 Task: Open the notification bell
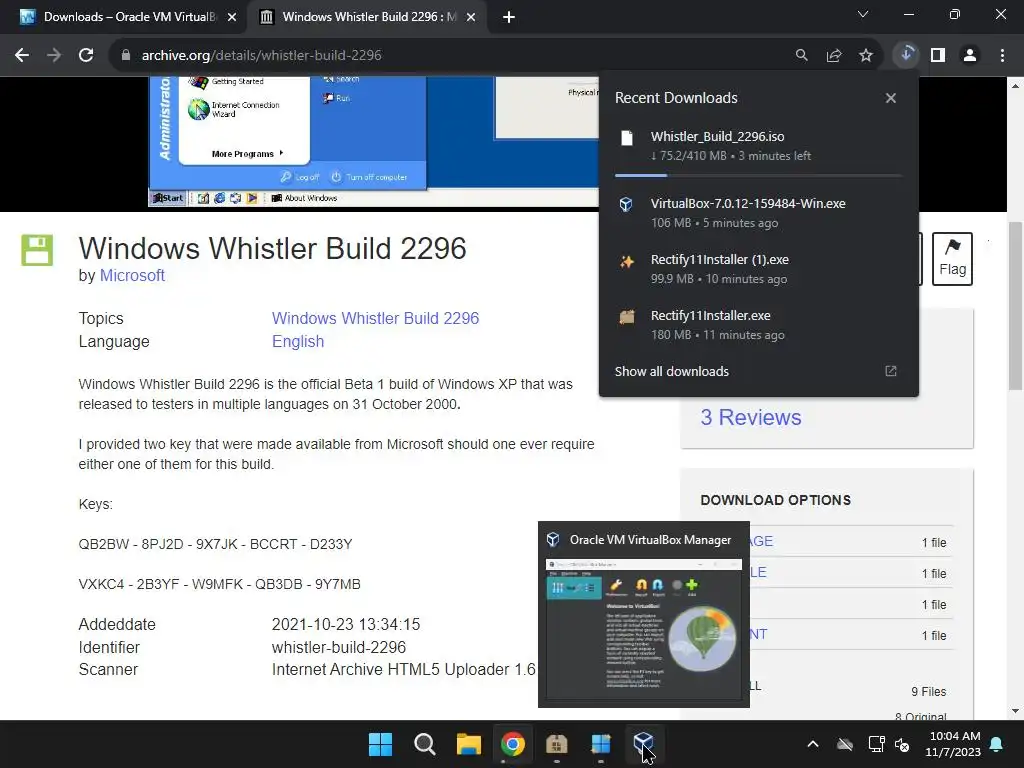point(997,744)
